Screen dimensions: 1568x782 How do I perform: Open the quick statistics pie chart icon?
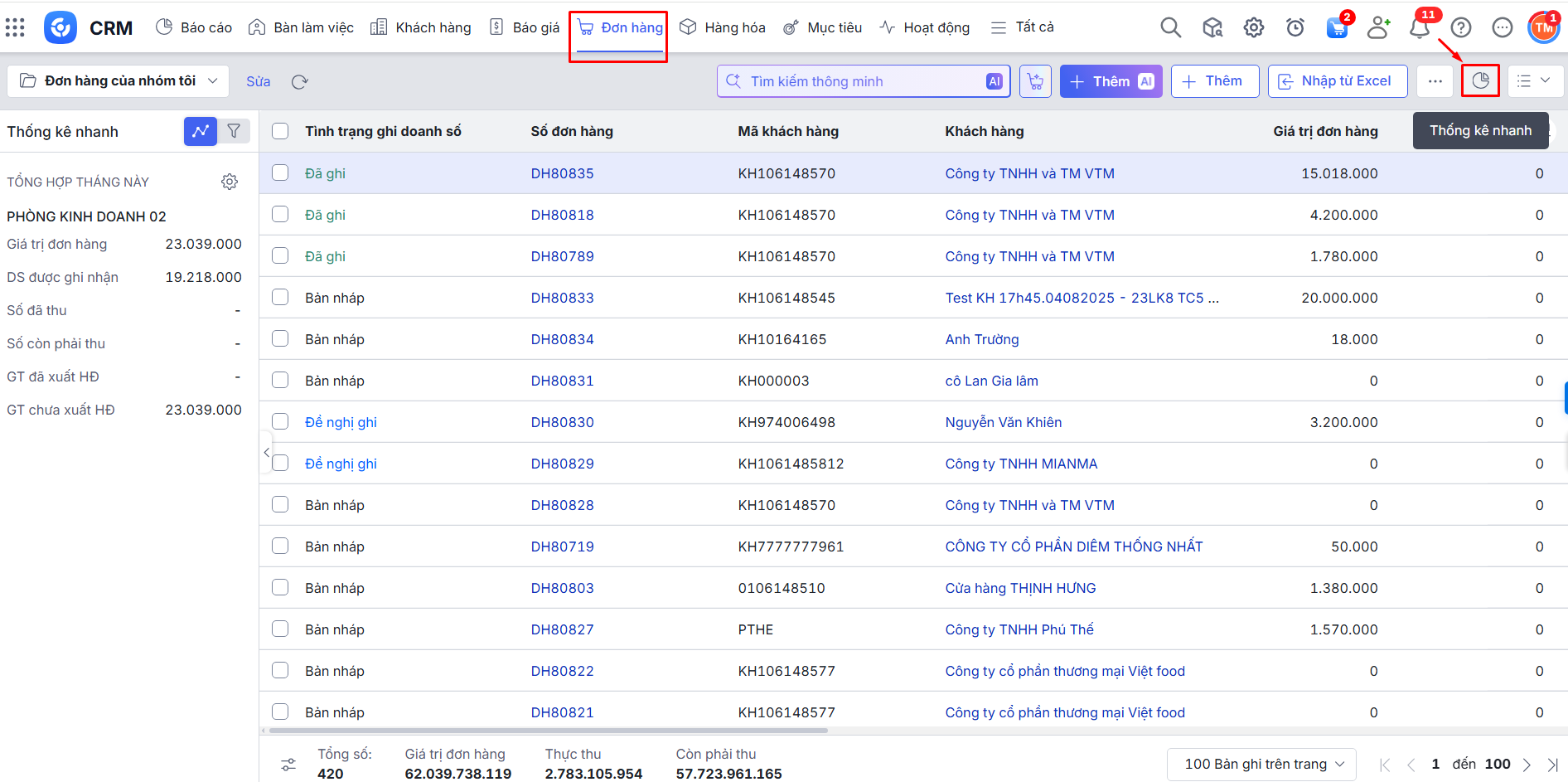(1480, 81)
